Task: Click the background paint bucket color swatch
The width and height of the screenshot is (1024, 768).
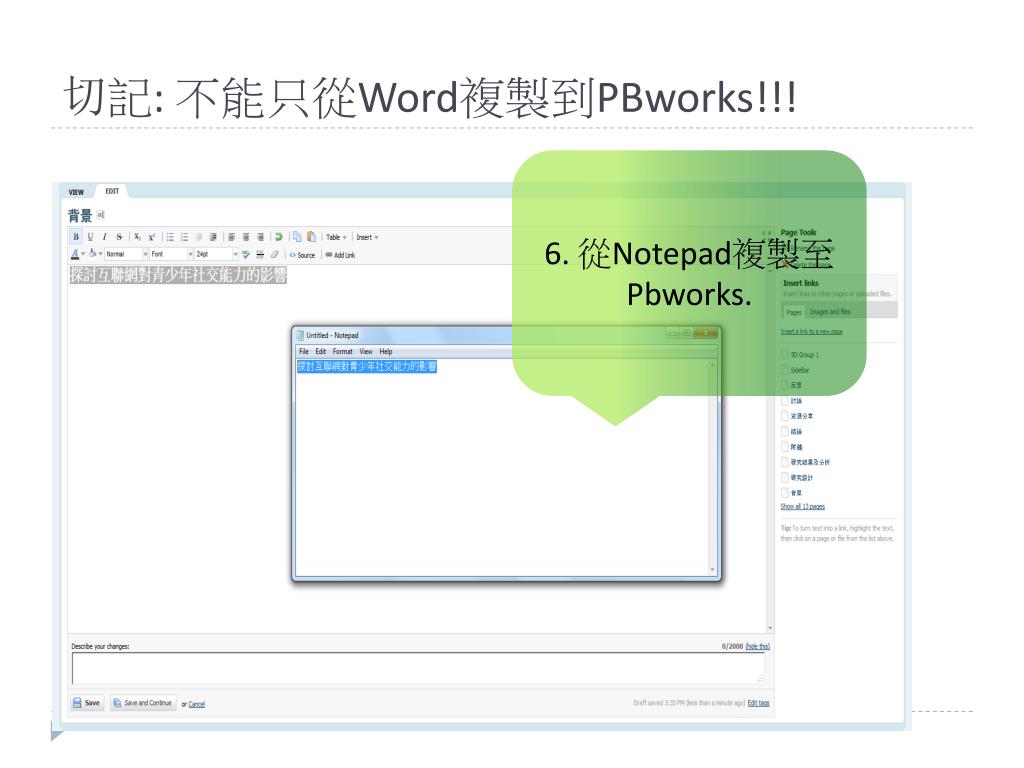Action: pyautogui.click(x=93, y=253)
